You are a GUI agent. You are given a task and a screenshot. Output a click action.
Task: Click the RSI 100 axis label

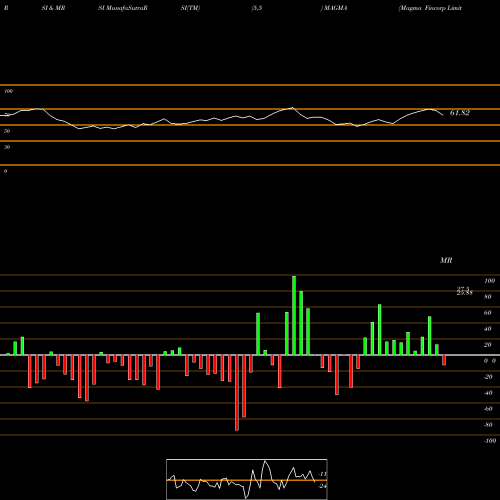point(8,91)
